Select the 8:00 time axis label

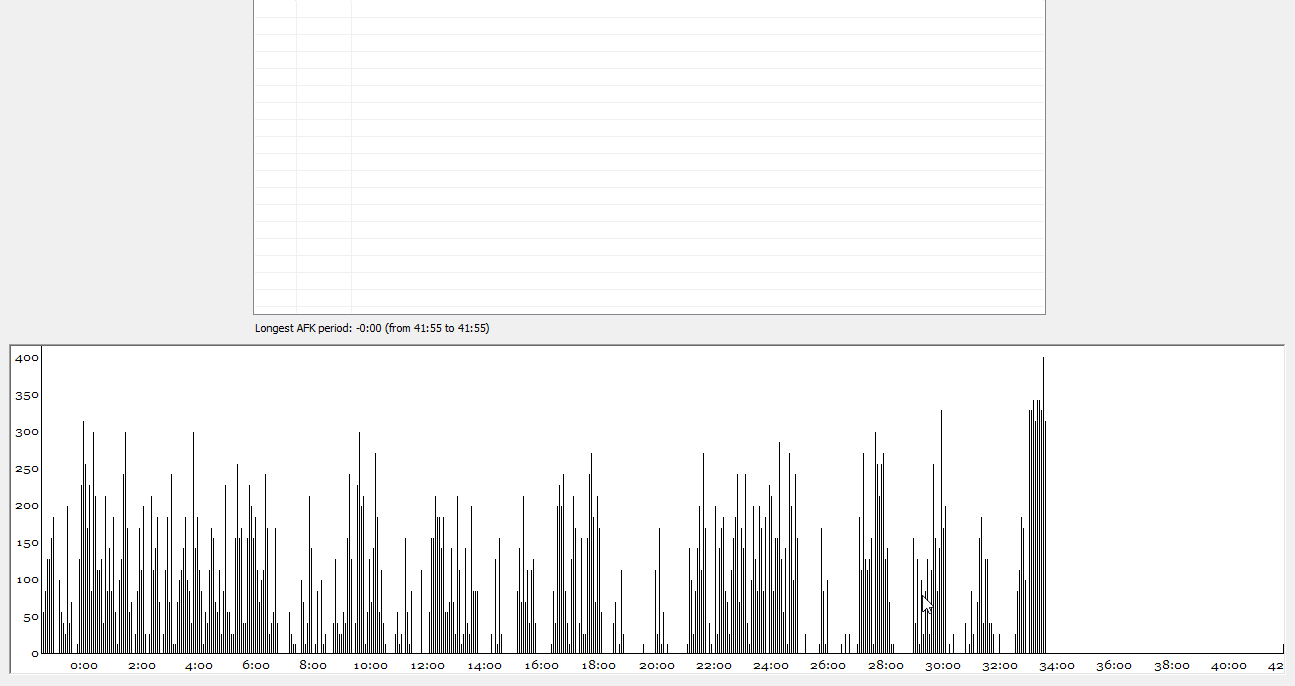click(x=313, y=666)
